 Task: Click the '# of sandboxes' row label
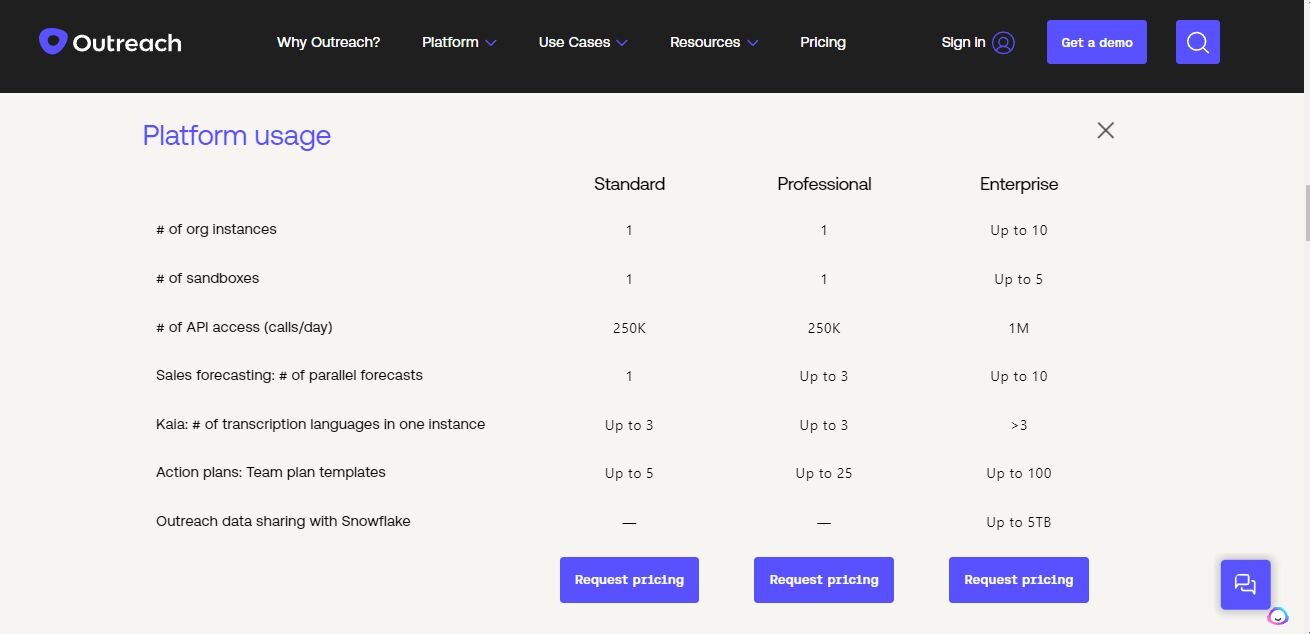coord(207,278)
